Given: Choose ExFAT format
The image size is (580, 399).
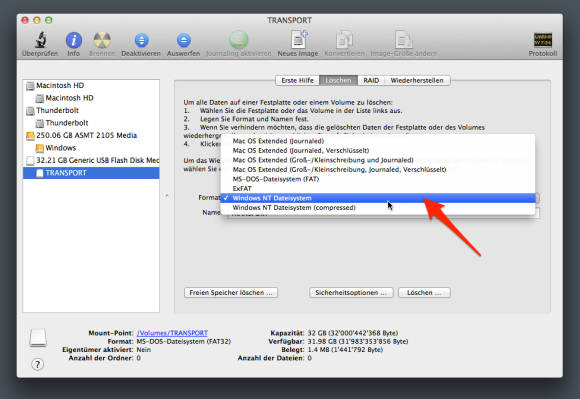Looking at the screenshot, I should 378,189.
